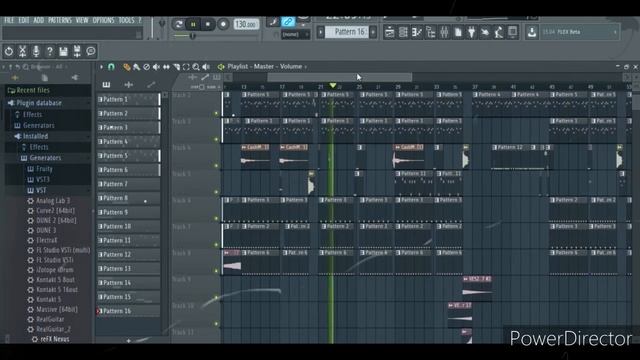Click the save floppy disk icon
The height and width of the screenshot is (360, 640).
(63, 51)
